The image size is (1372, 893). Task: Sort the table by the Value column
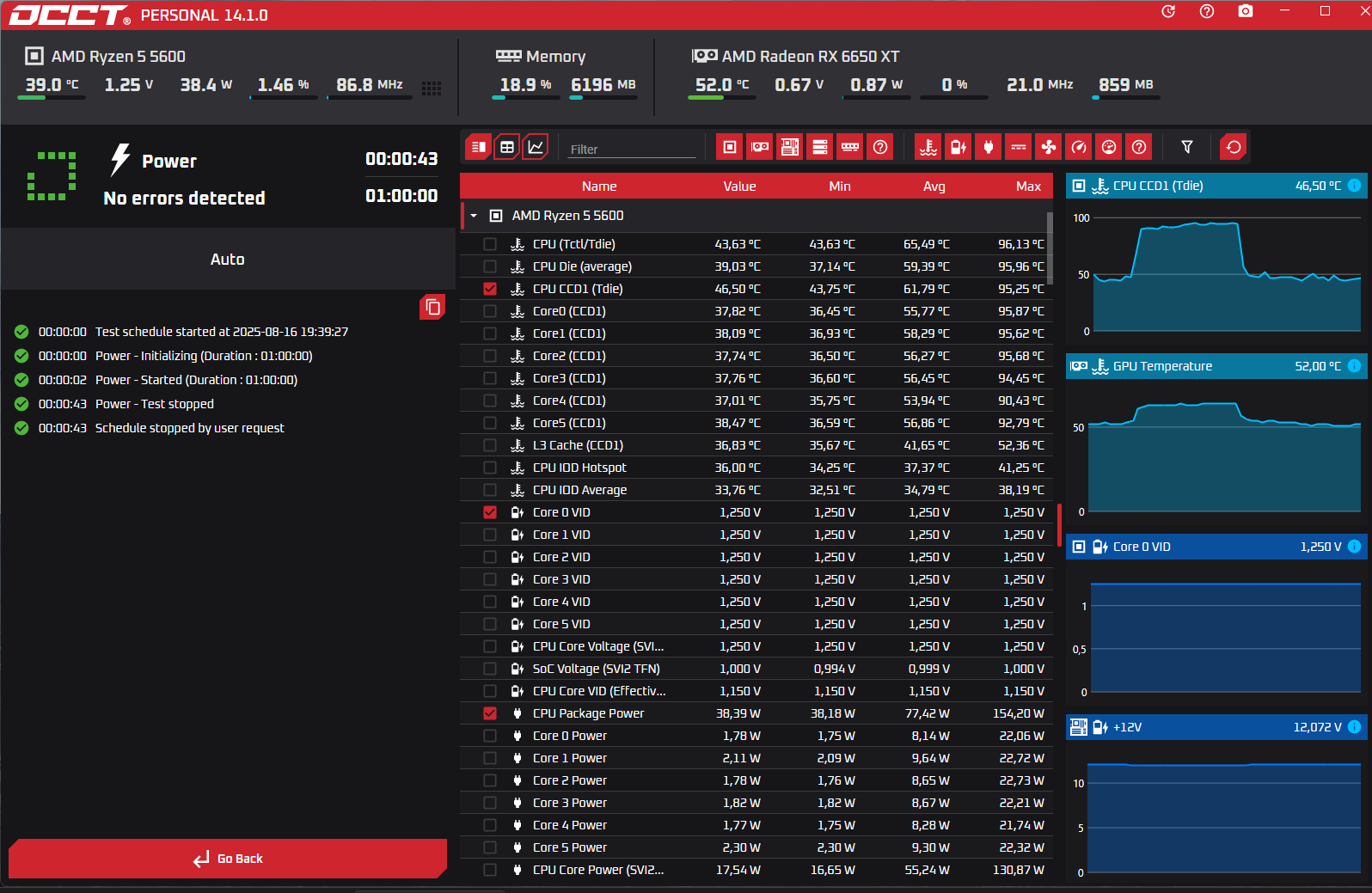[739, 187]
